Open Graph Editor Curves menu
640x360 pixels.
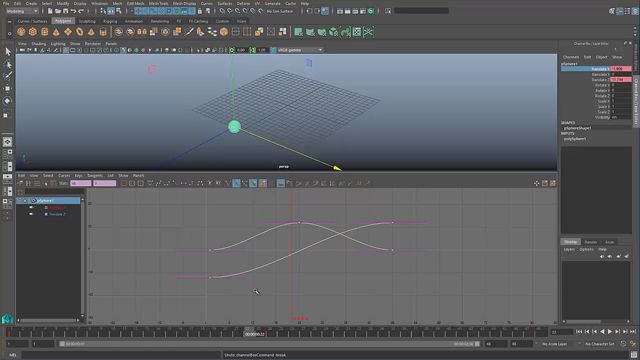click(x=64, y=176)
